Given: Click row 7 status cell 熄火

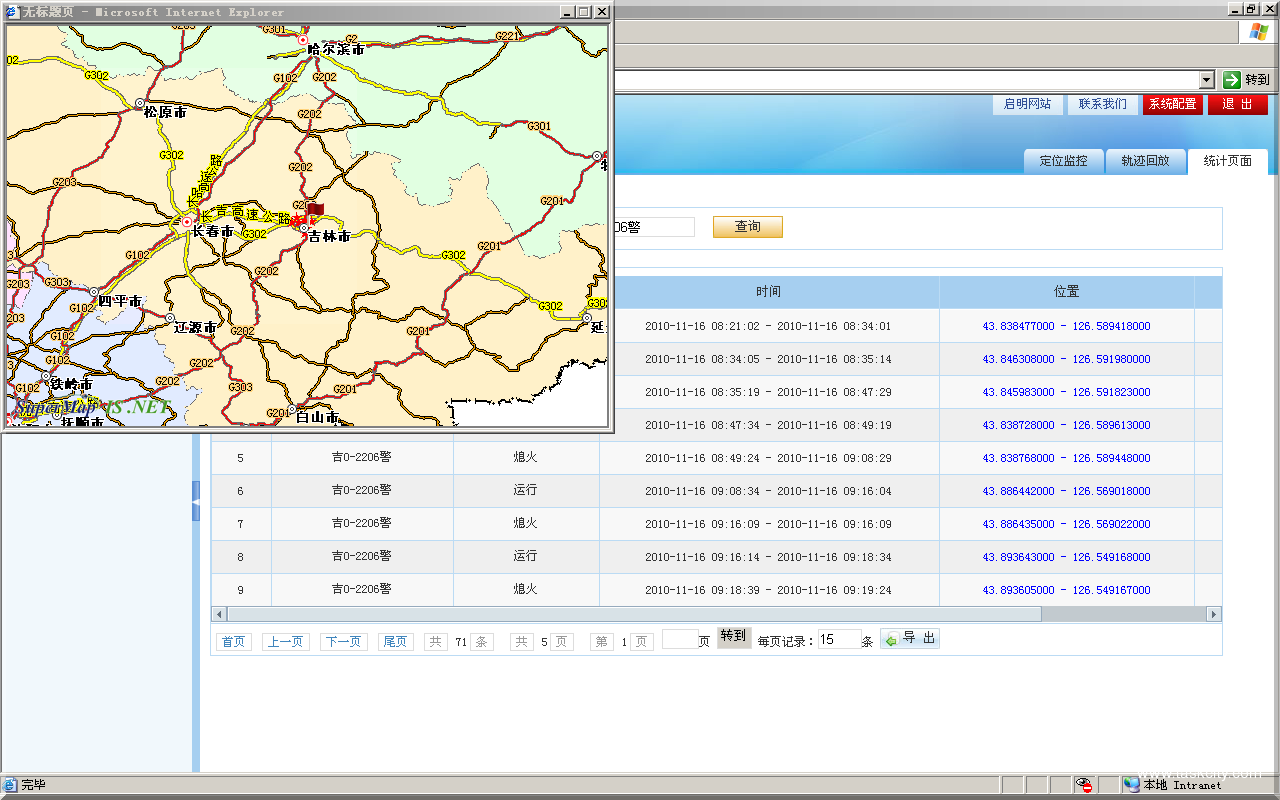Looking at the screenshot, I should pyautogui.click(x=526, y=523).
